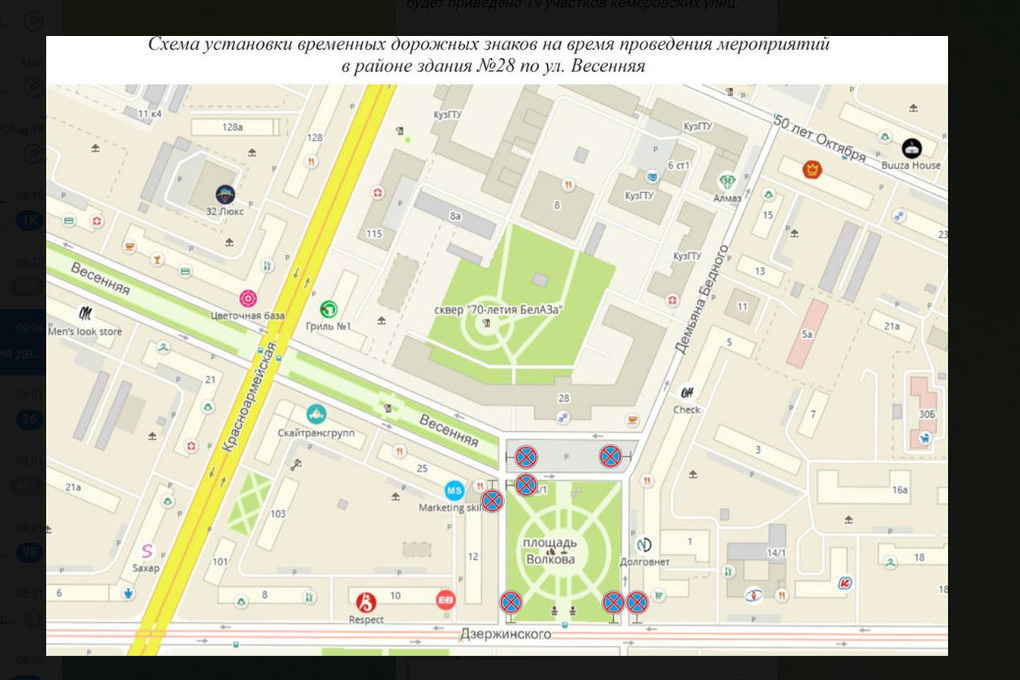Click building number 14/1 label
Image resolution: width=1020 pixels, height=680 pixels.
[x=775, y=552]
